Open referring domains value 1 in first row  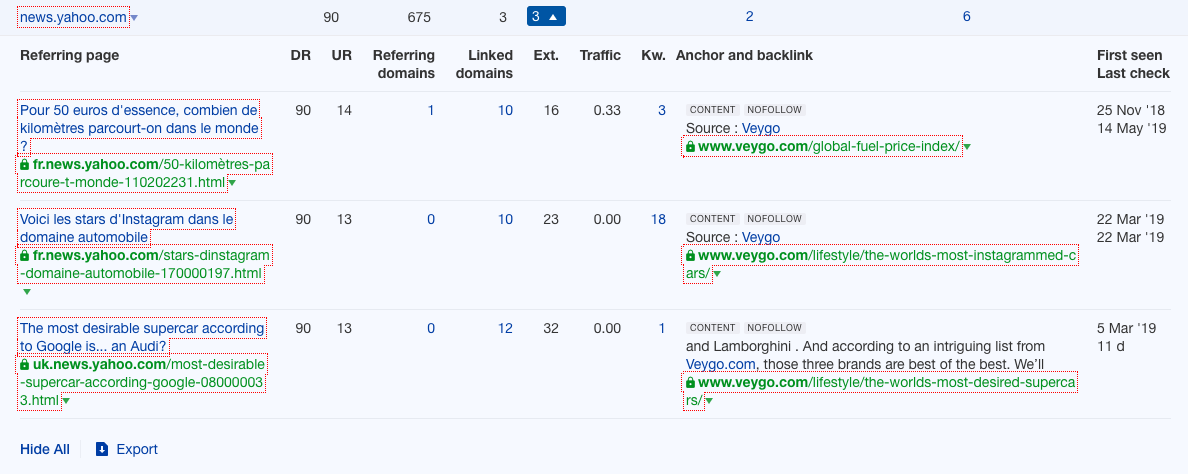coord(431,111)
